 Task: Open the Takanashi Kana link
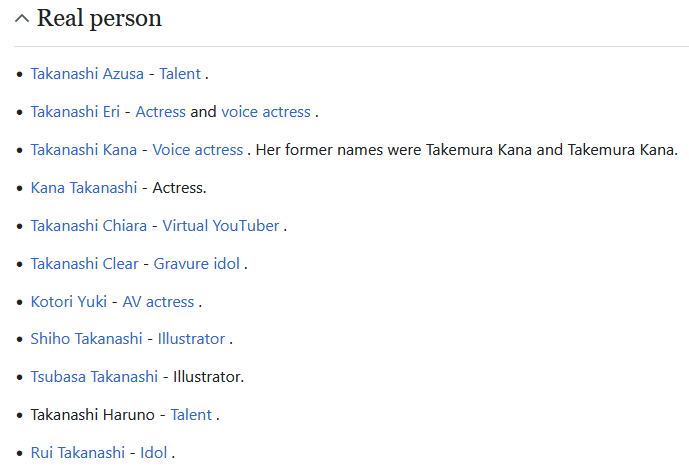click(83, 150)
